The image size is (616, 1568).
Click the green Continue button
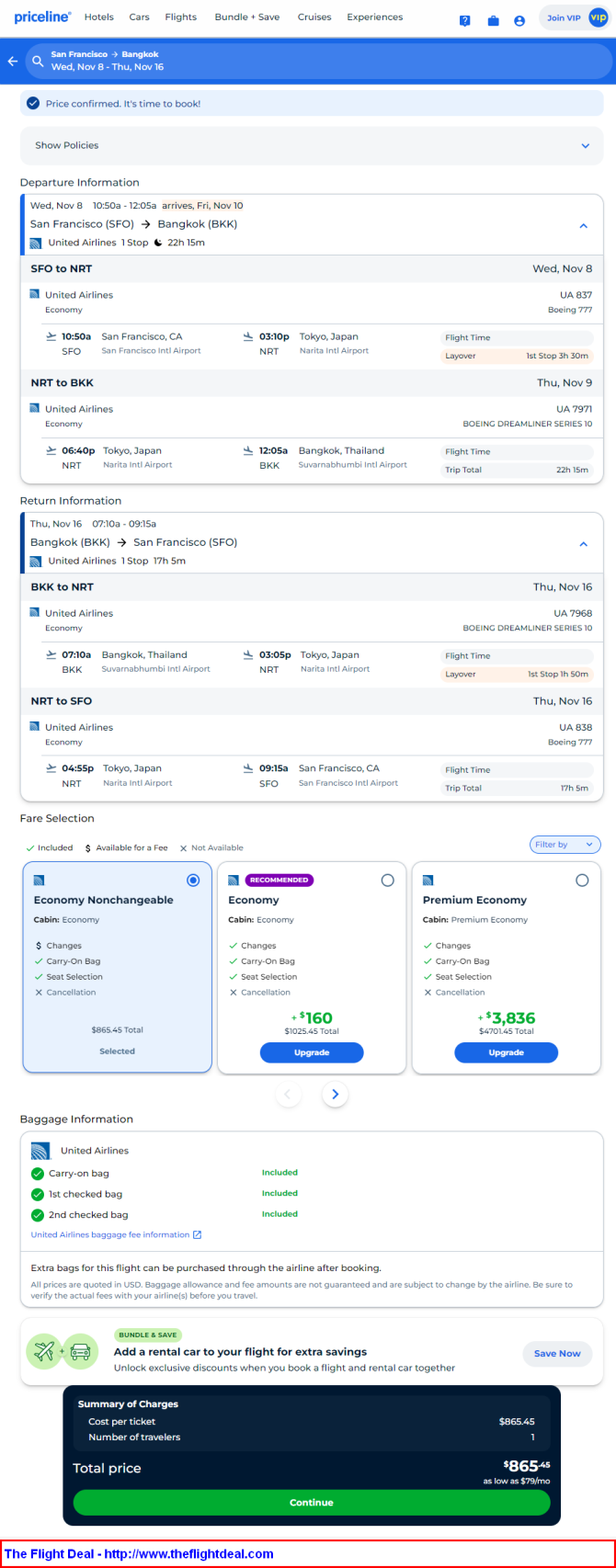tap(312, 1503)
